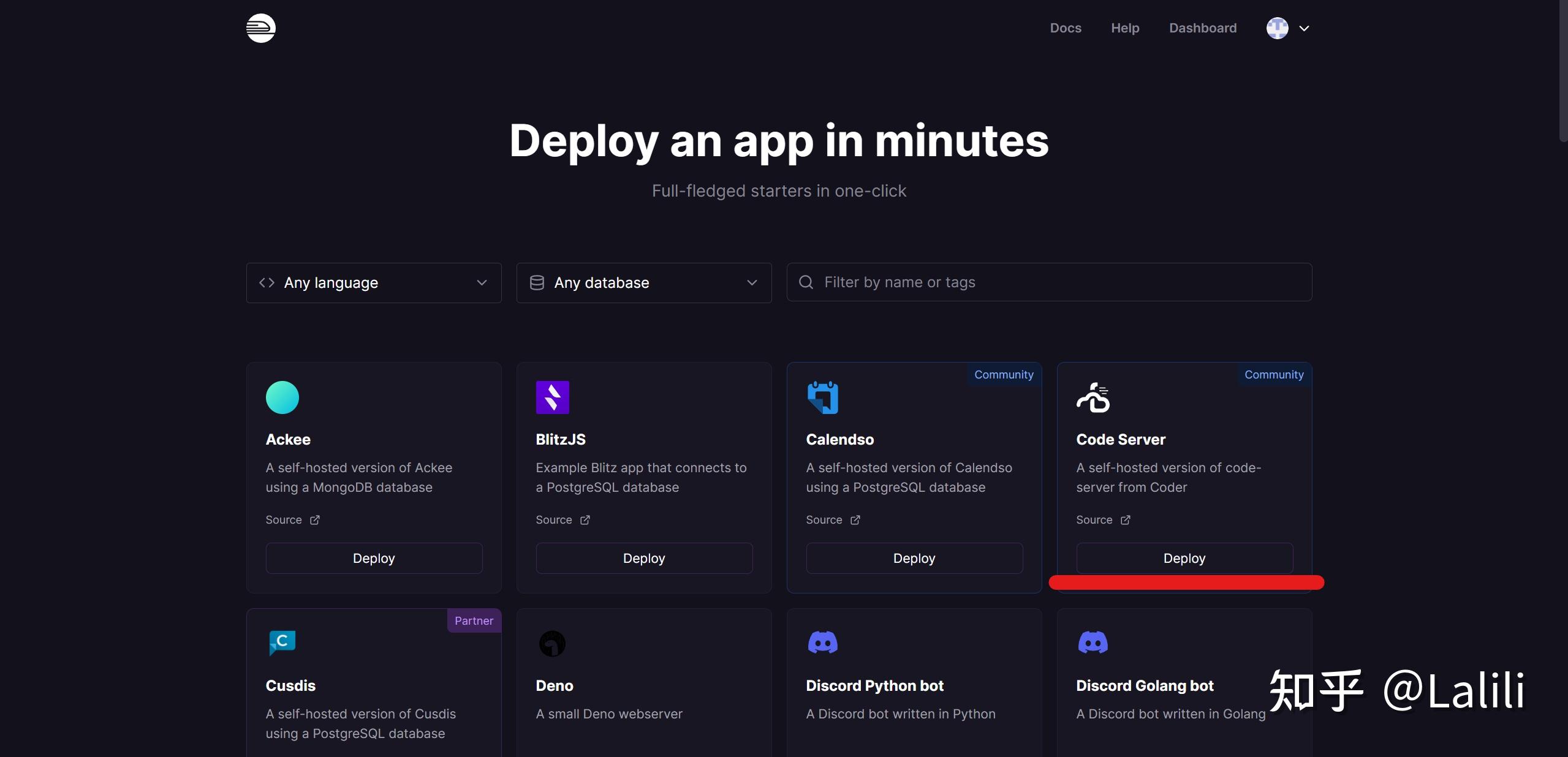1568x757 pixels.
Task: Click the Calendso calendar icon
Action: tap(822, 397)
